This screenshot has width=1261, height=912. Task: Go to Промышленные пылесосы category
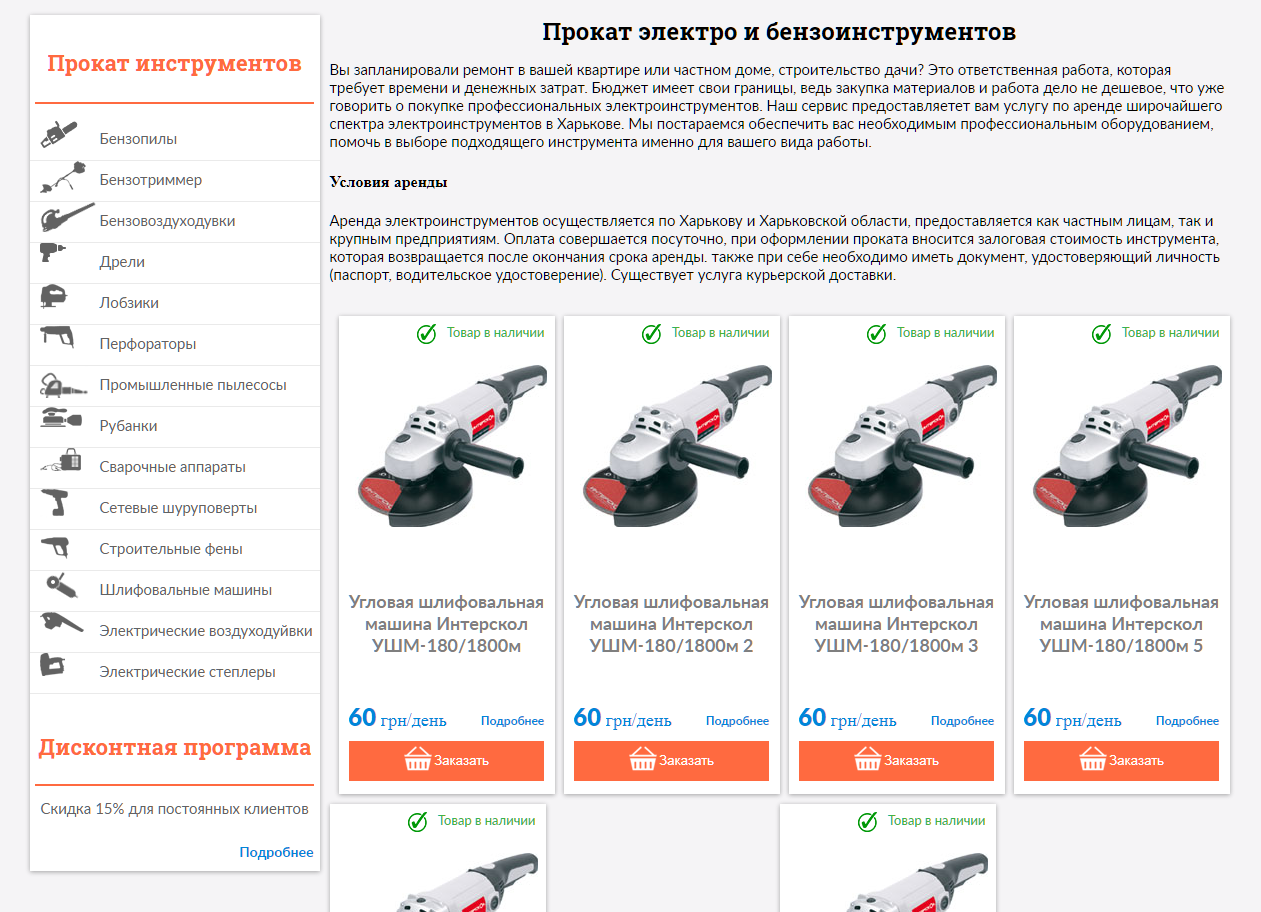pyautogui.click(x=193, y=385)
